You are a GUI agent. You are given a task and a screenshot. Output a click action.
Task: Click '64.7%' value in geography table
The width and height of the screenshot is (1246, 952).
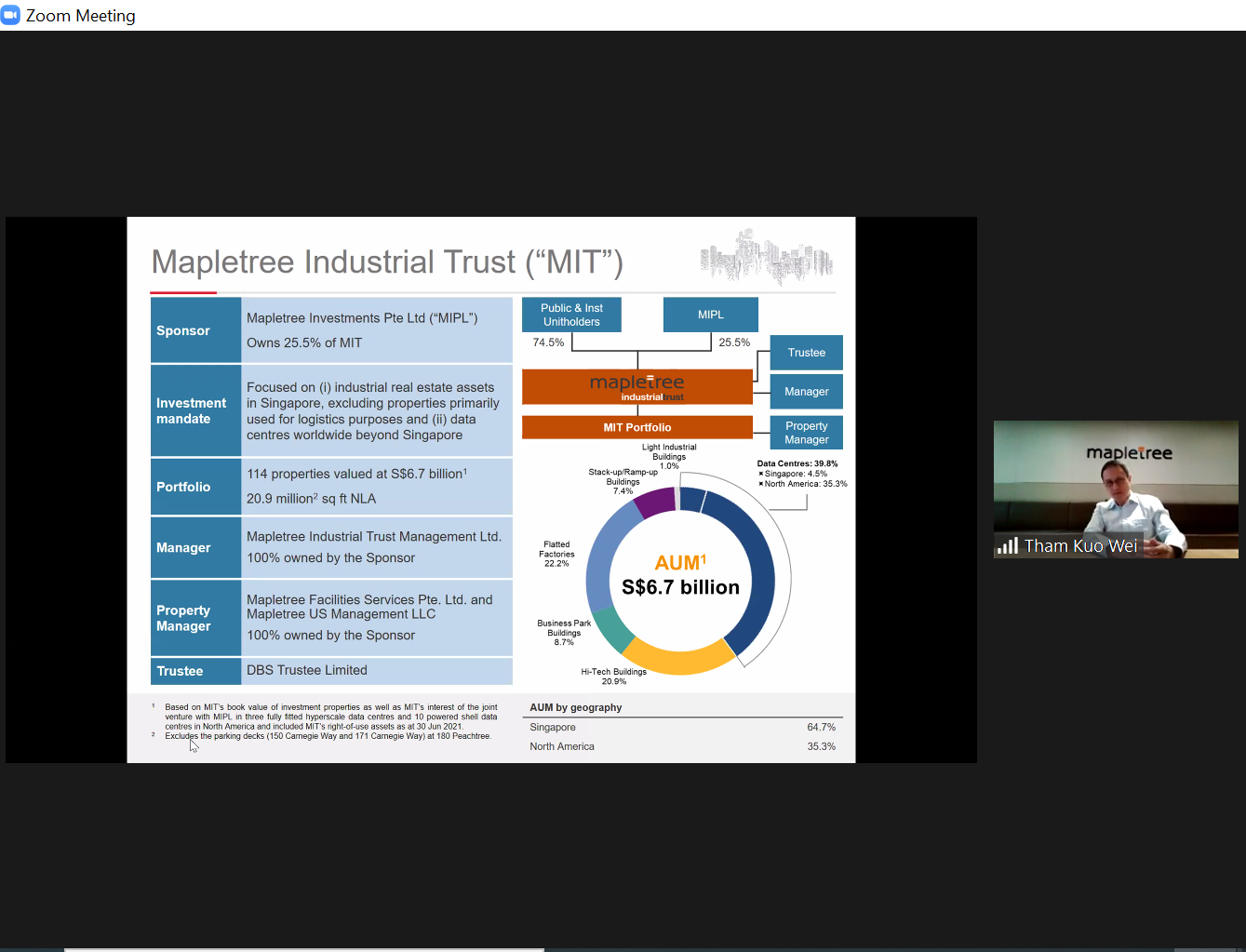pos(821,728)
